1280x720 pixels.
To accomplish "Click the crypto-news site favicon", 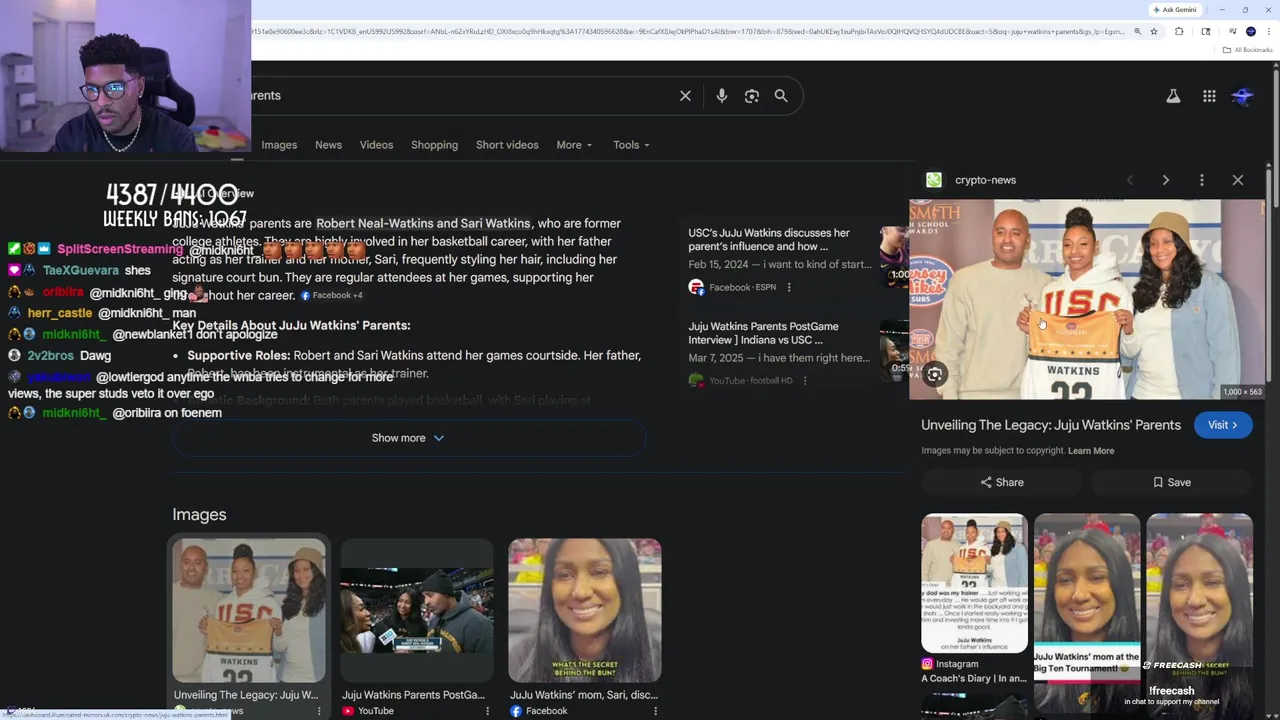I will tap(934, 180).
